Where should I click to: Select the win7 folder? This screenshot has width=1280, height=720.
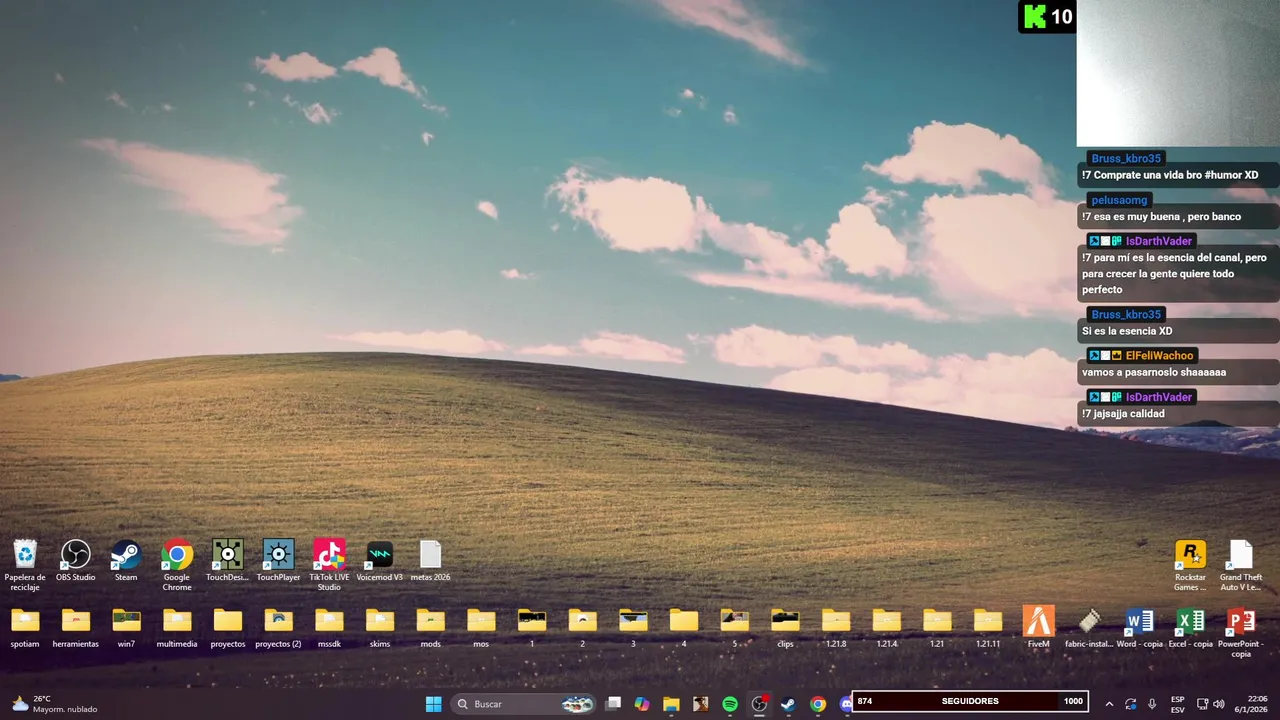[126, 628]
